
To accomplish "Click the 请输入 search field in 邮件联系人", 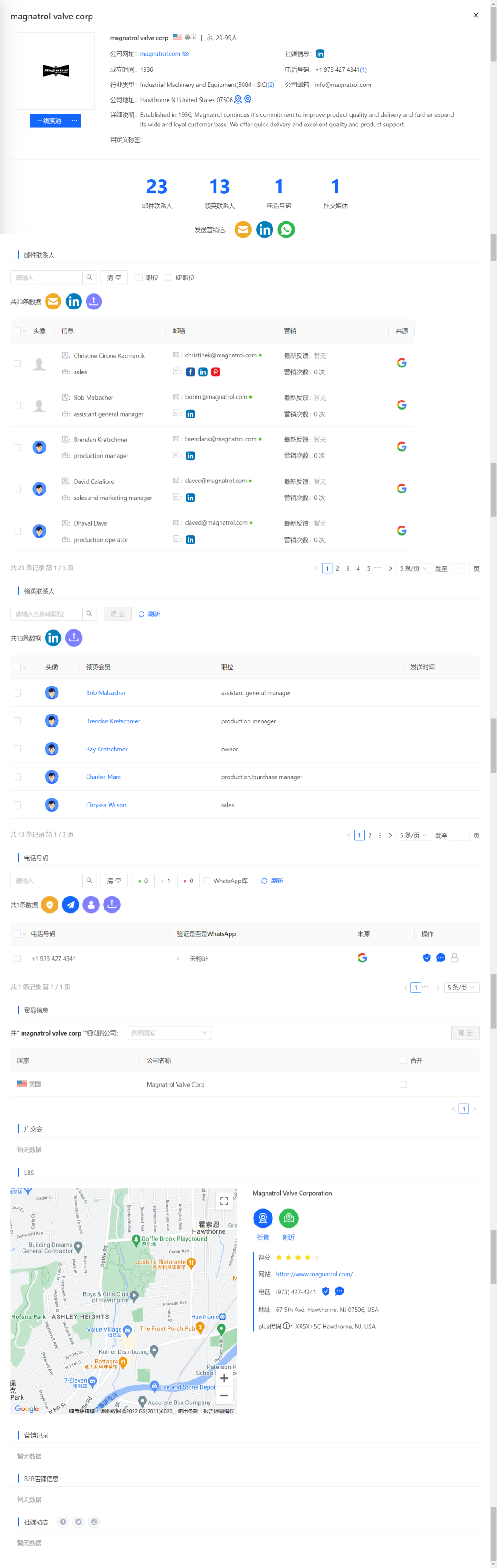I will click(46, 278).
